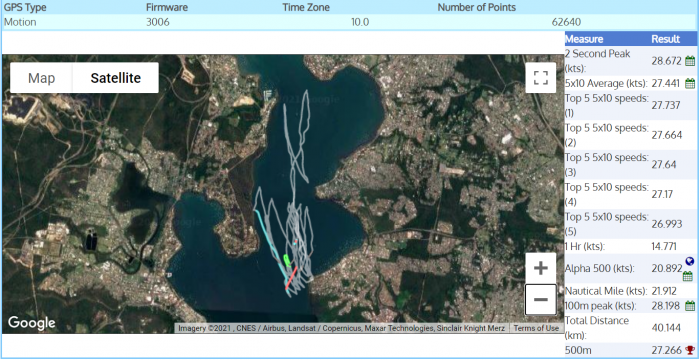Select the Satellite map type
The height and width of the screenshot is (360, 700).
pyautogui.click(x=116, y=78)
